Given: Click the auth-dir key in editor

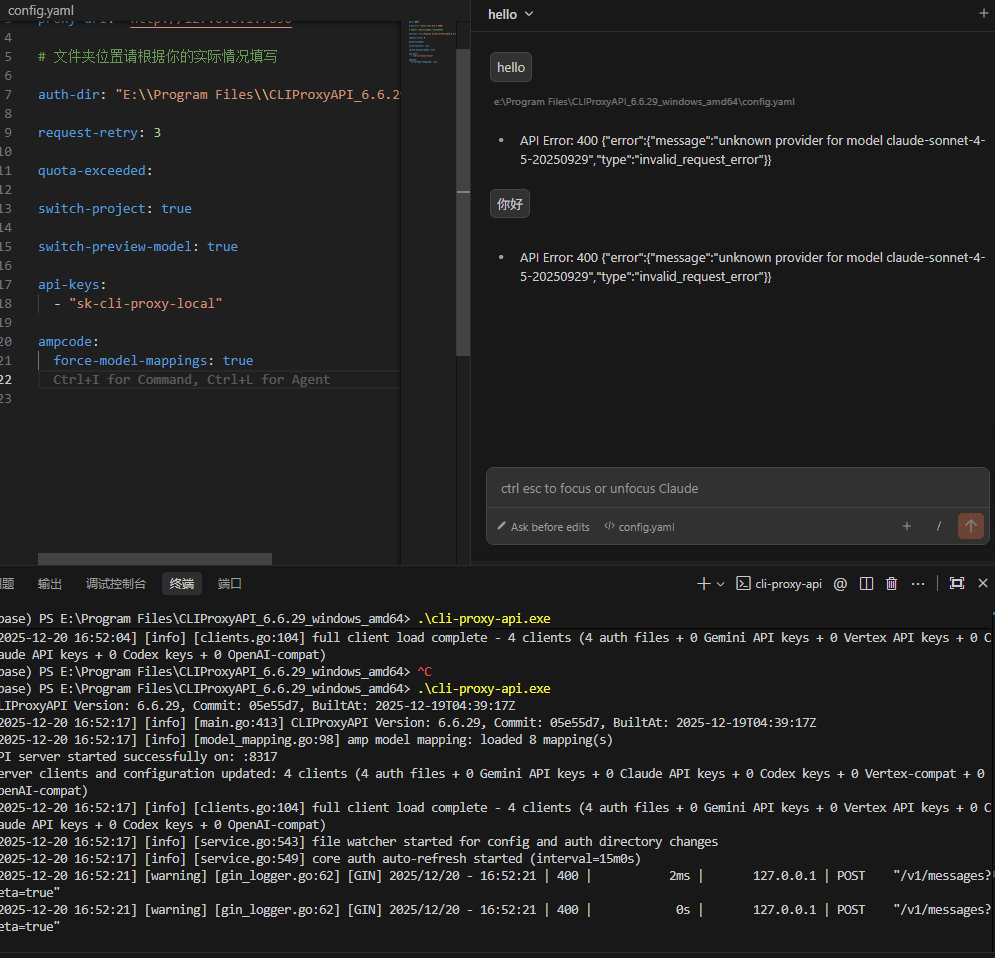Looking at the screenshot, I should coord(69,95).
